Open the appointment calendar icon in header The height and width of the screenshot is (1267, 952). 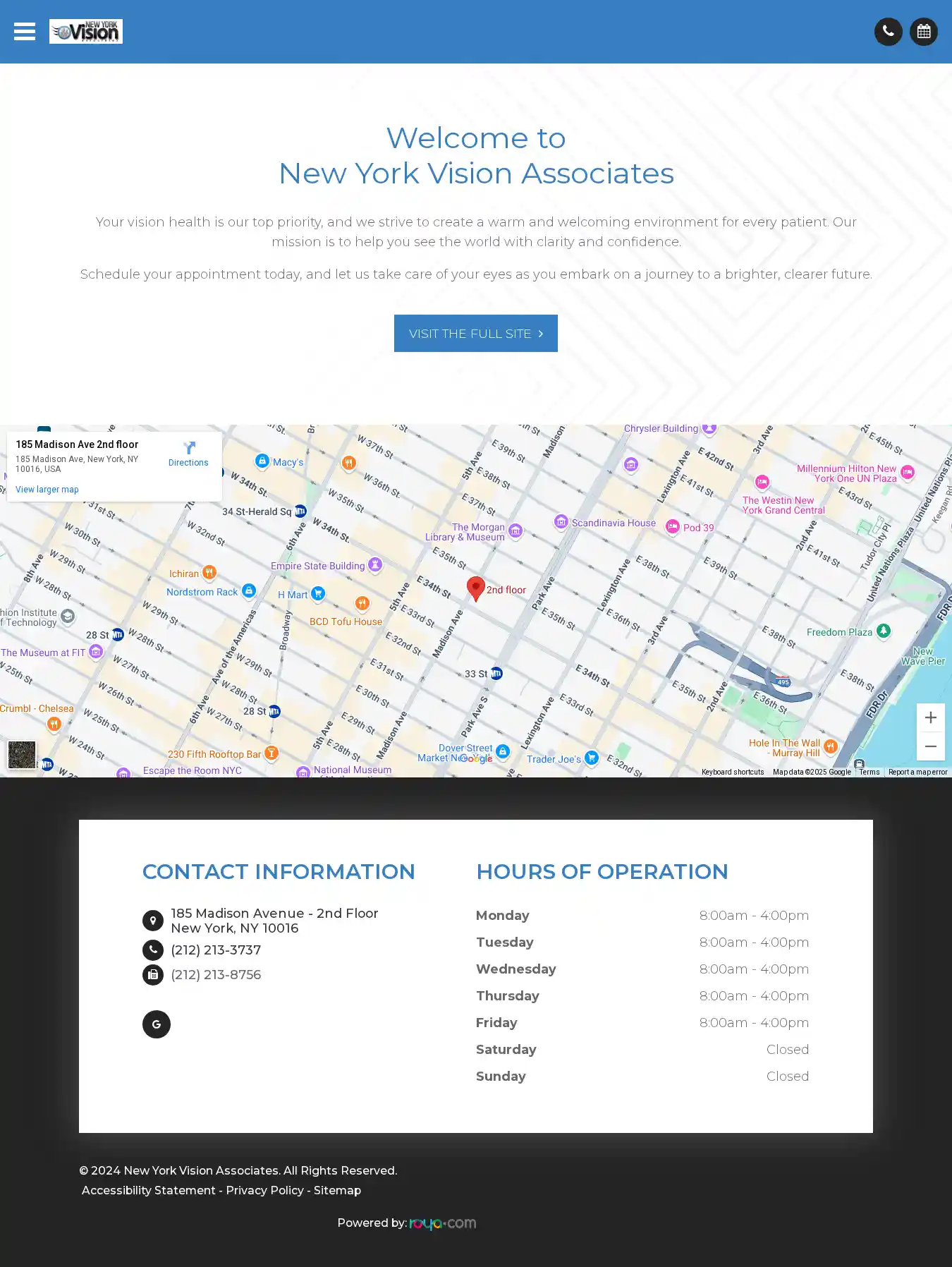tap(923, 32)
